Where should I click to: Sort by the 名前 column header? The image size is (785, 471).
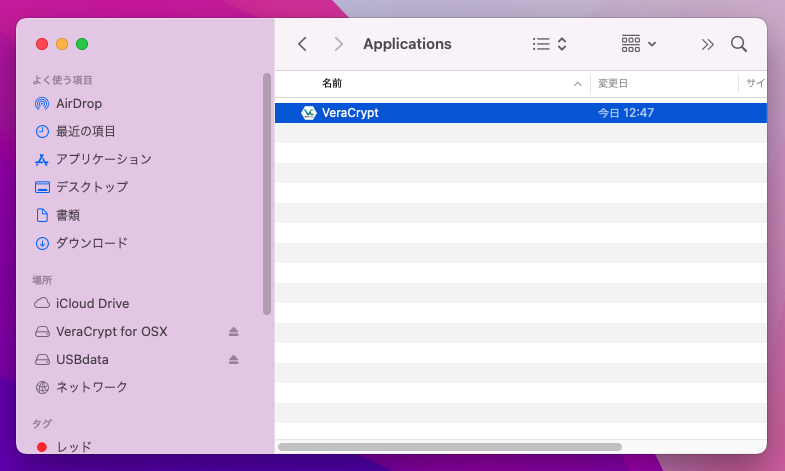coord(332,84)
